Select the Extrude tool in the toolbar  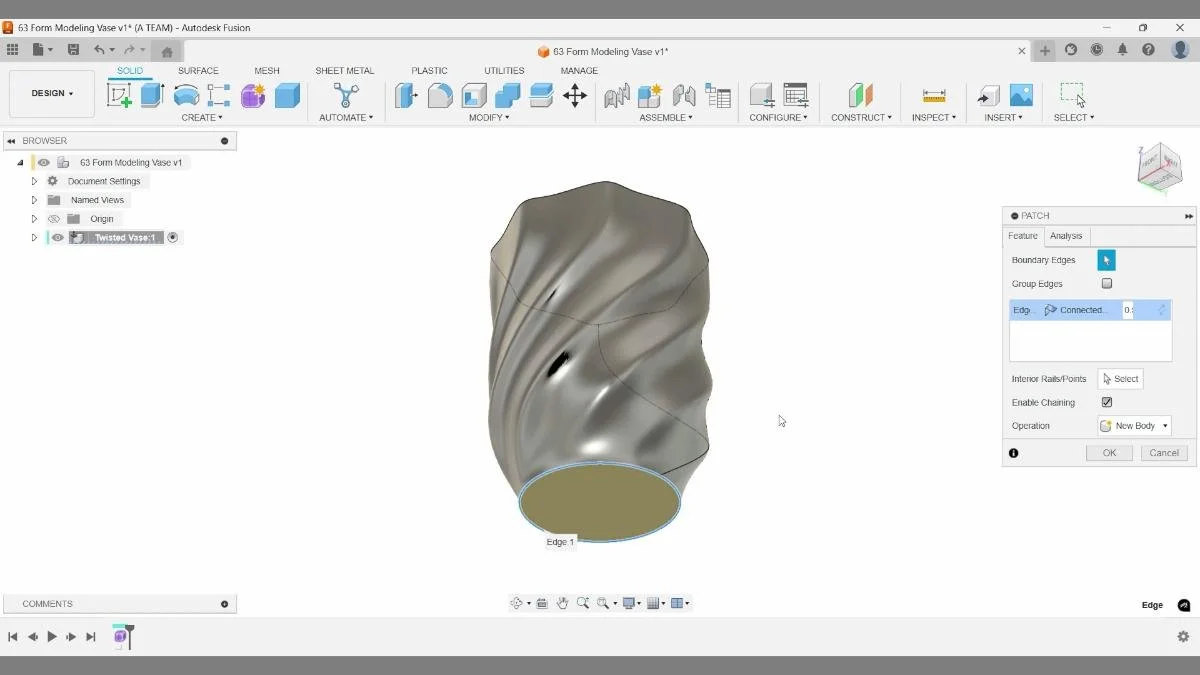tap(152, 95)
